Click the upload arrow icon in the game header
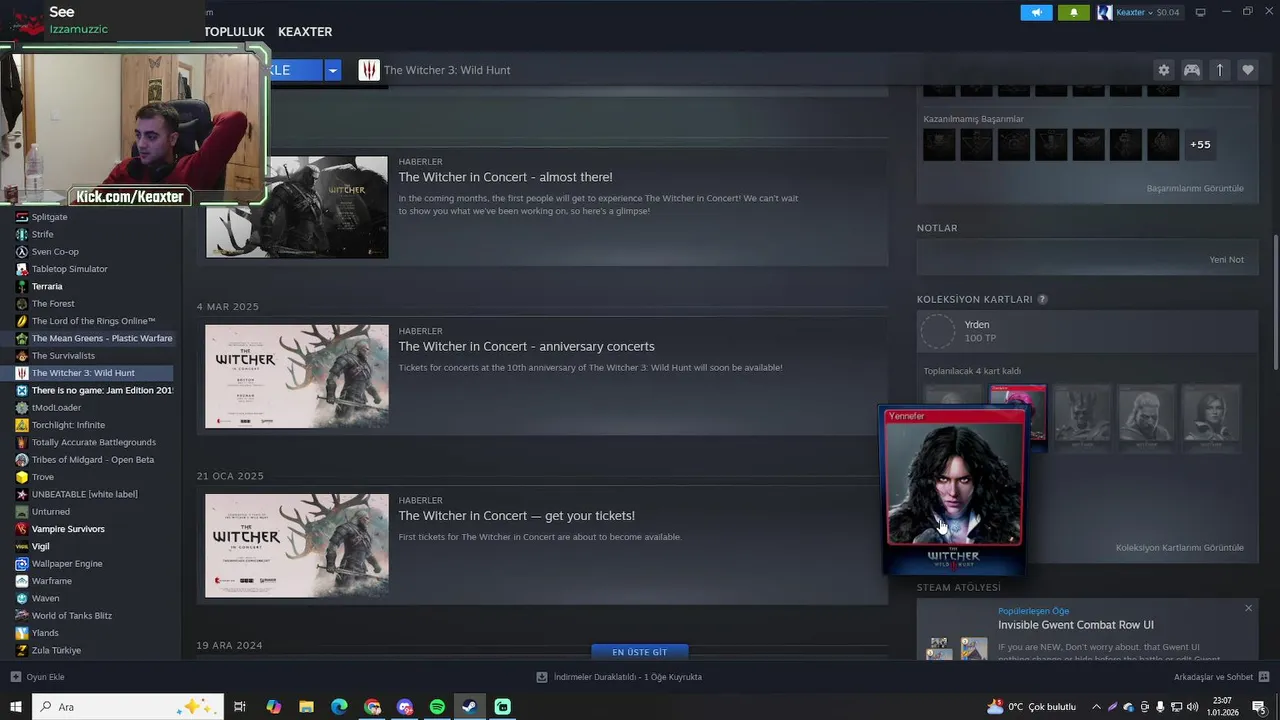The image size is (1280, 720). coord(1220,70)
